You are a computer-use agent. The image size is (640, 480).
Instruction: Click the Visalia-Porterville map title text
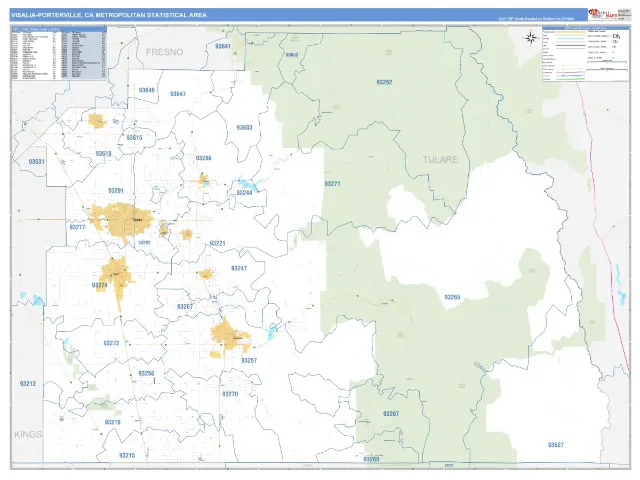109,15
